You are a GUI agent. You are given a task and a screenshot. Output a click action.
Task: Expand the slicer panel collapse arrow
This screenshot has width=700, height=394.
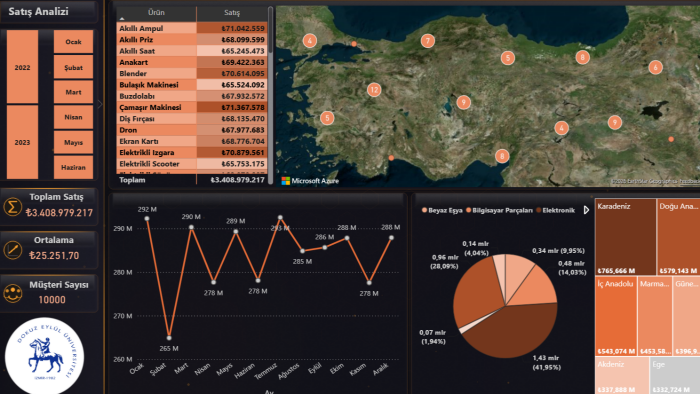[x=100, y=104]
